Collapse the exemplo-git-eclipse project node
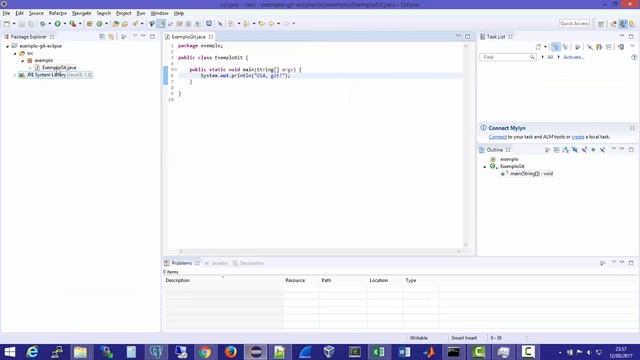The image size is (640, 360). (7, 46)
